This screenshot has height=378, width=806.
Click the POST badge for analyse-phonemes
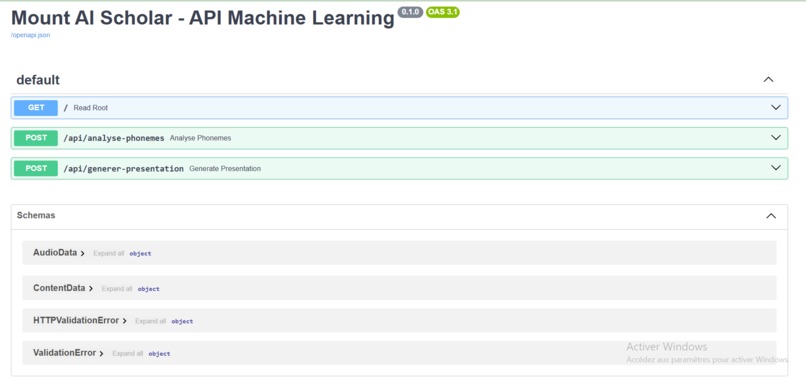point(36,138)
